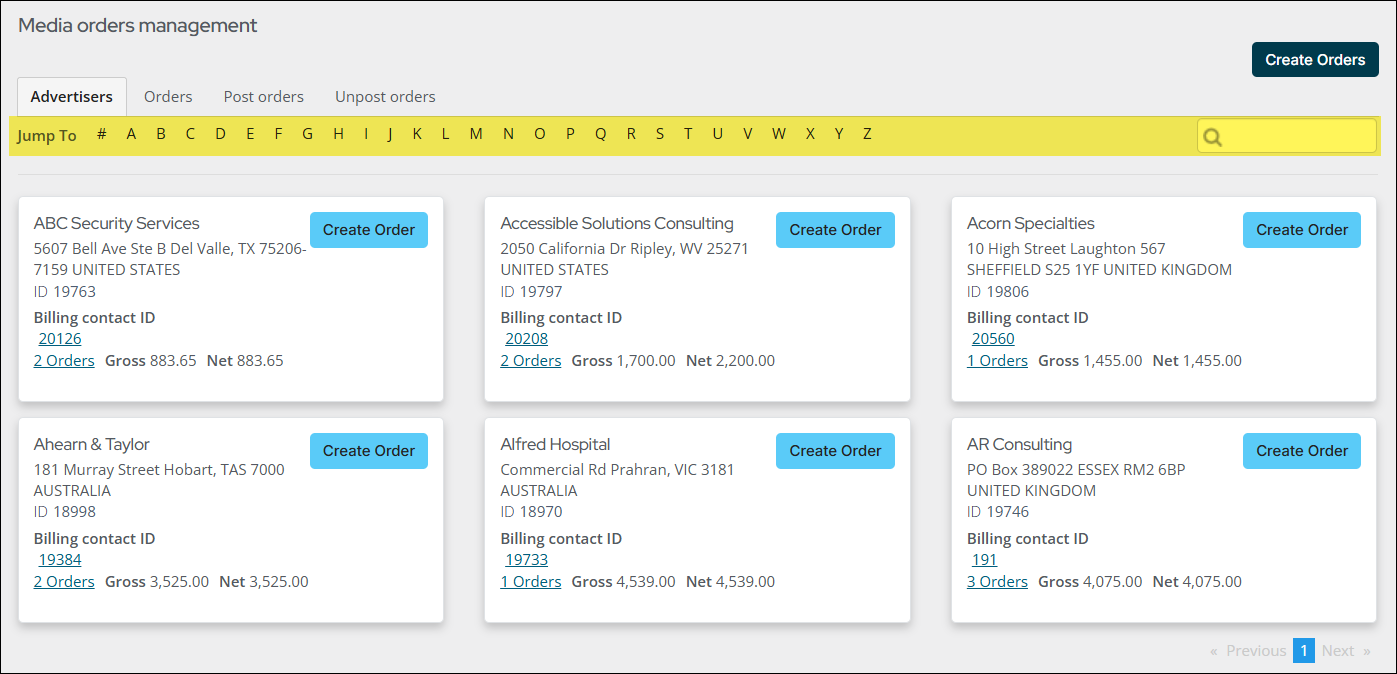Image resolution: width=1397 pixels, height=674 pixels.
Task: Jump to letter P advertisers
Action: tap(570, 134)
